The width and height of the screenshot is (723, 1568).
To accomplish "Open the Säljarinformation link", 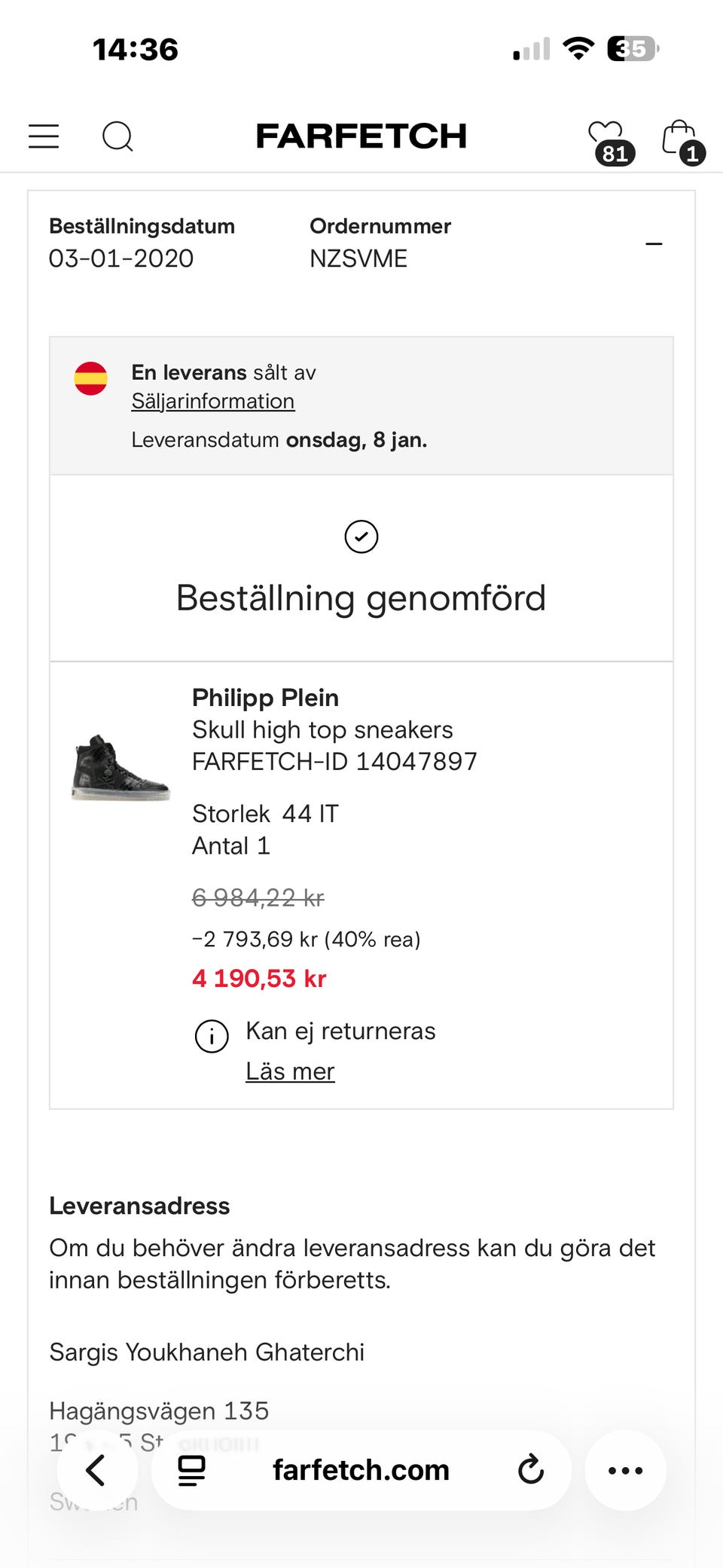I will (213, 401).
